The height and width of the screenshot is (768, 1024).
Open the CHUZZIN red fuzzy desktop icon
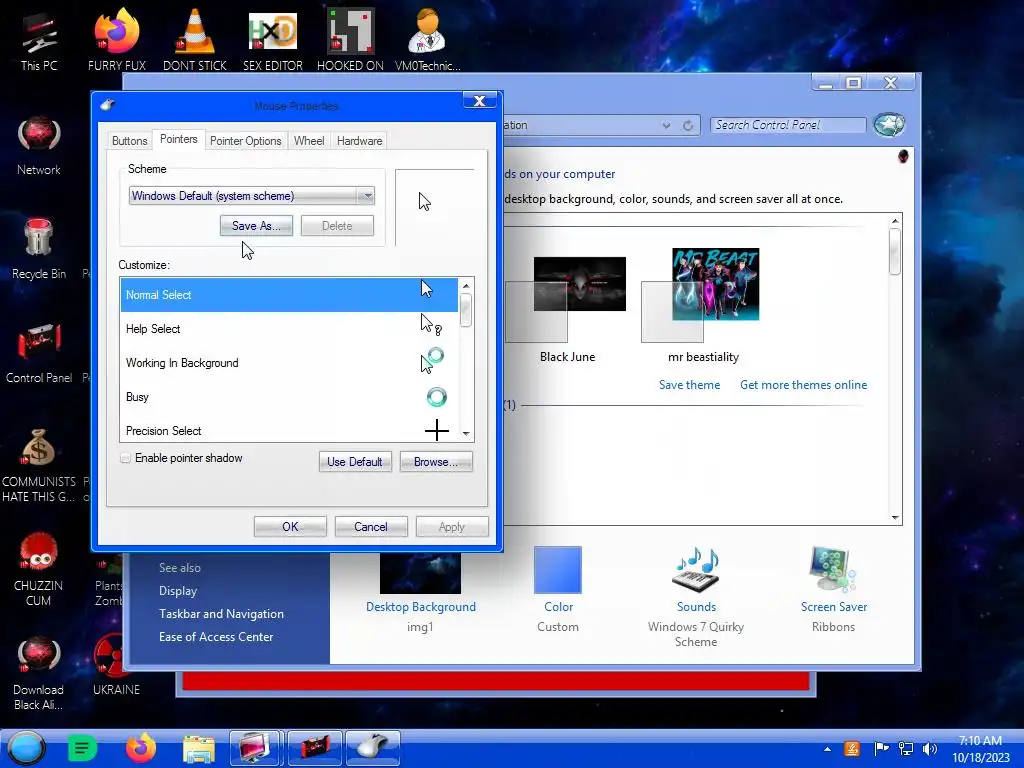pyautogui.click(x=39, y=568)
